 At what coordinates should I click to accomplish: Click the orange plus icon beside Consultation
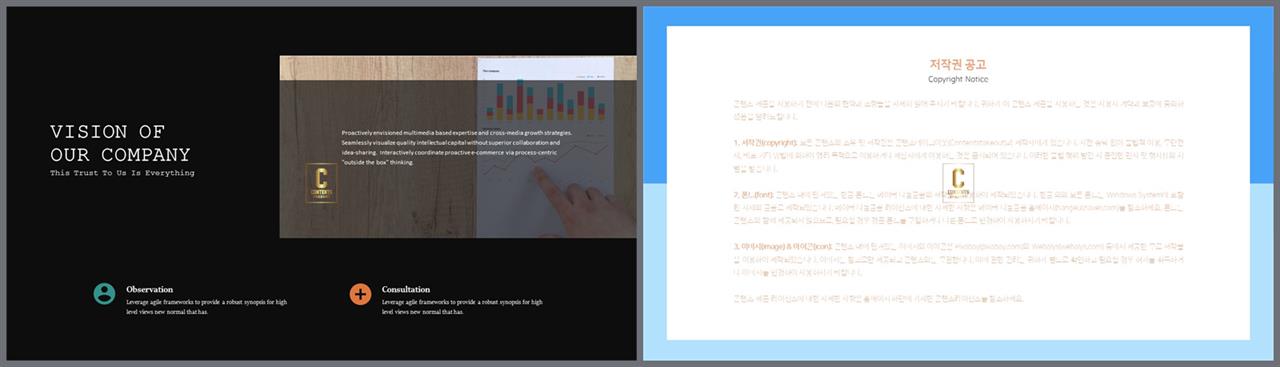[360, 294]
